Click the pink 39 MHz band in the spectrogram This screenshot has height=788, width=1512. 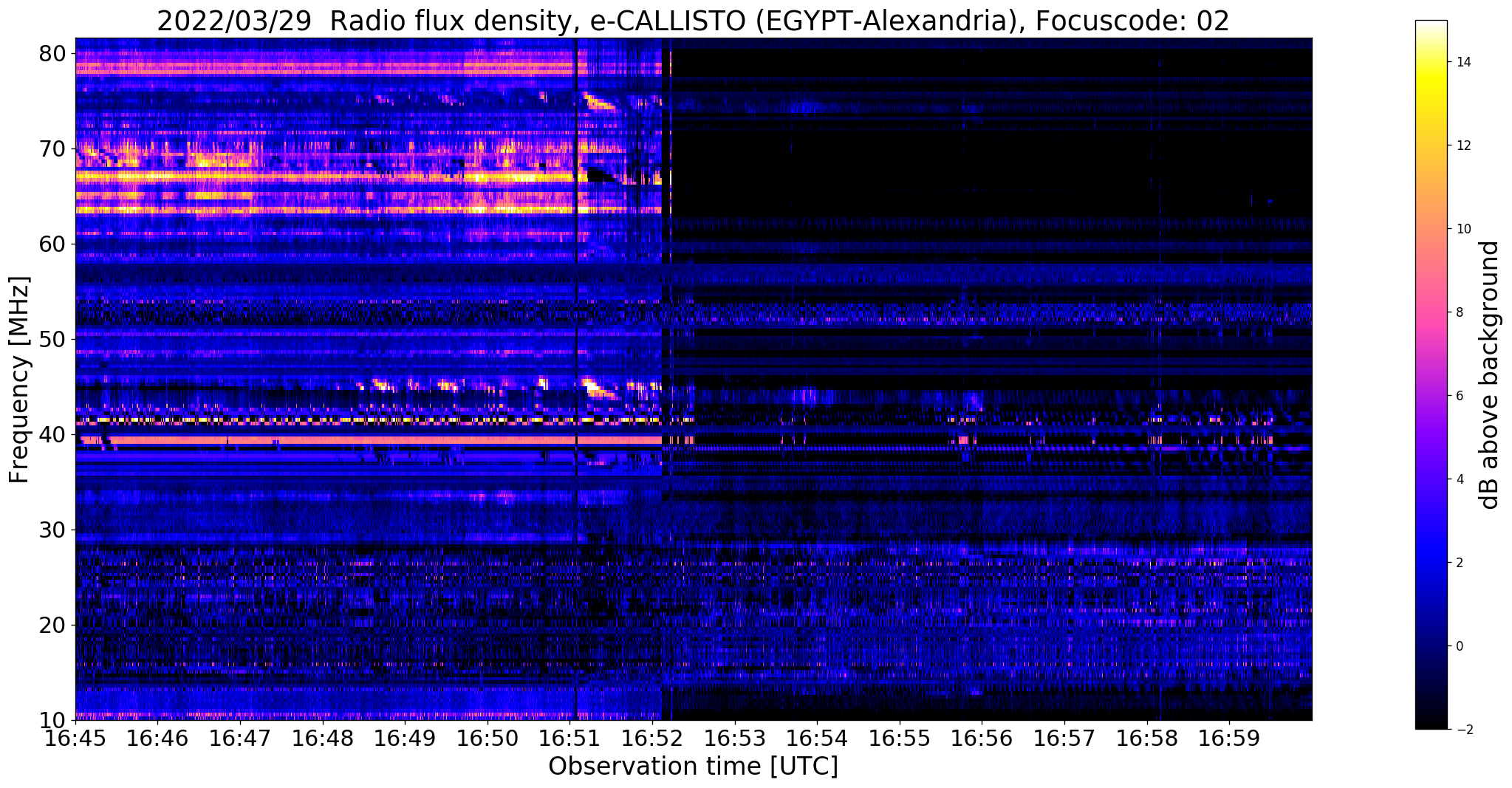[x=369, y=440]
